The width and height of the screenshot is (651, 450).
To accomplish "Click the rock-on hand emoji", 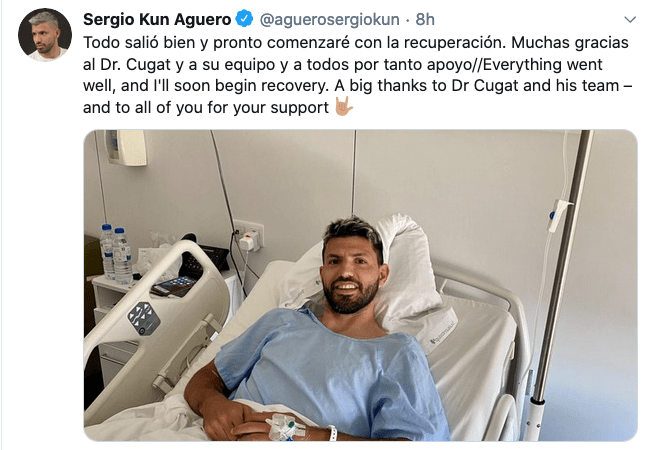I will [x=344, y=107].
